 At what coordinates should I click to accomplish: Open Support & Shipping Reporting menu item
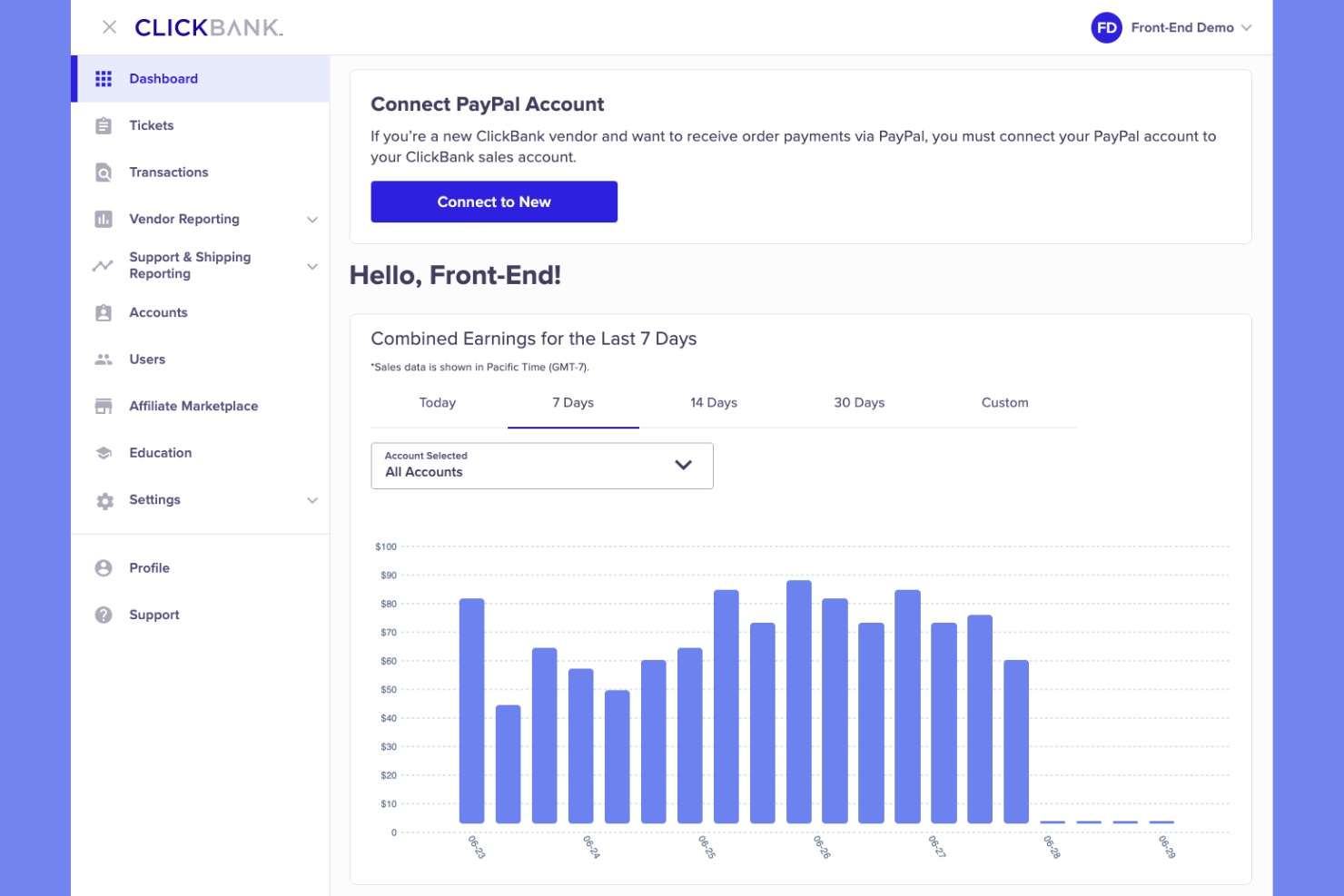pyautogui.click(x=201, y=266)
